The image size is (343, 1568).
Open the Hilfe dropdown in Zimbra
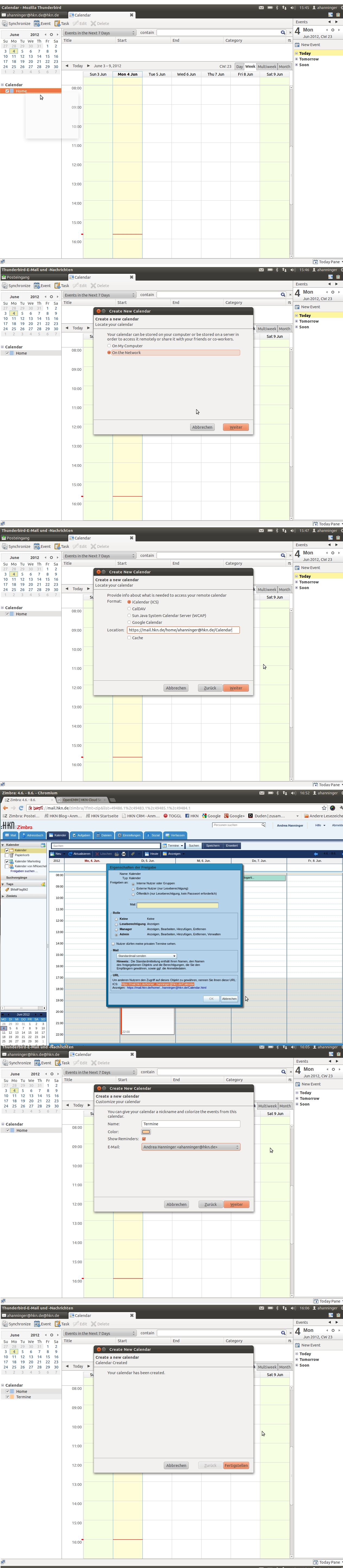pos(320,825)
